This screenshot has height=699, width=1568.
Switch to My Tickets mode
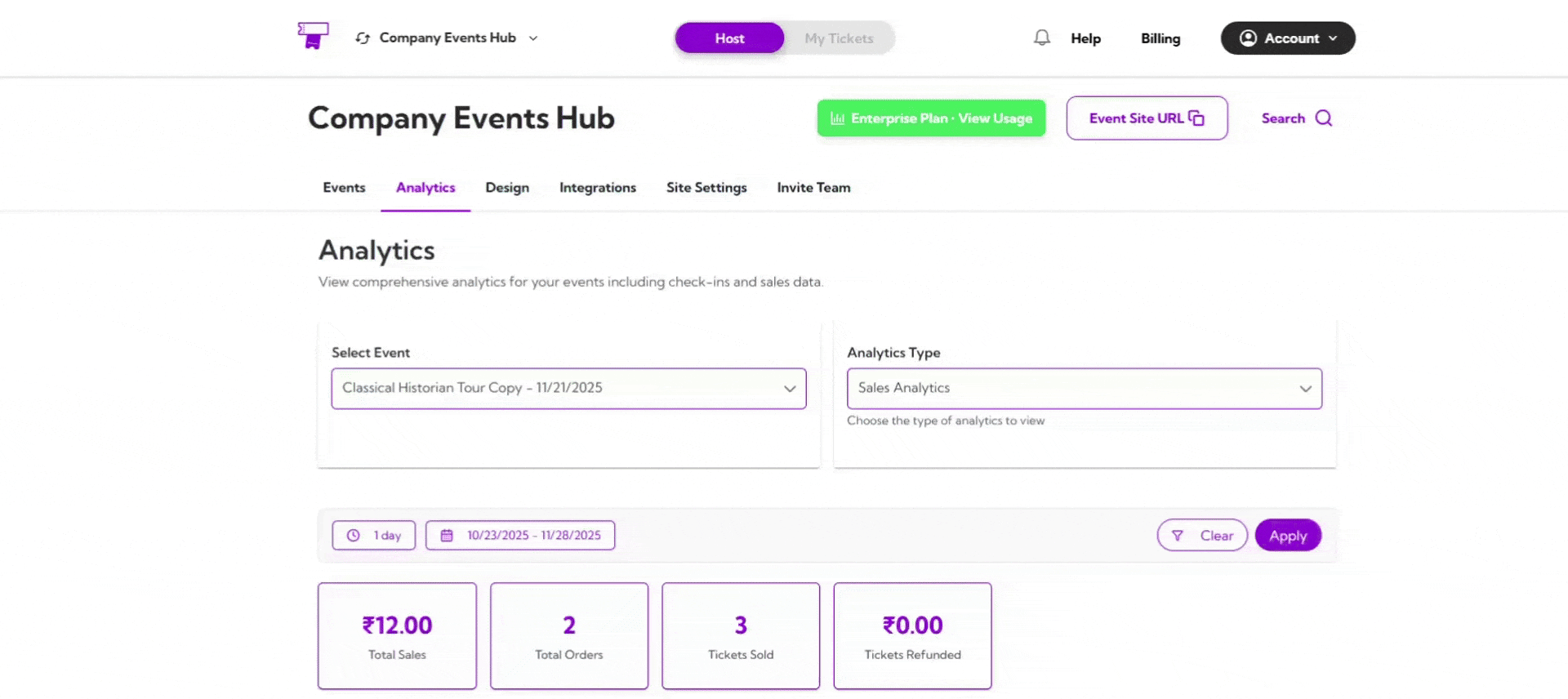click(839, 38)
